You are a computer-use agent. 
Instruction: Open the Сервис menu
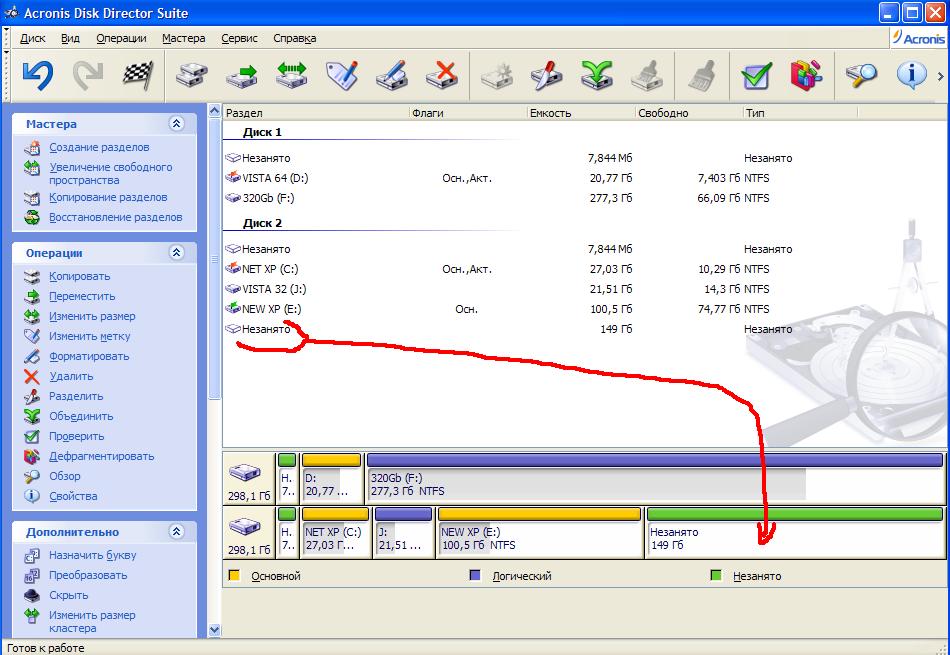[x=239, y=38]
